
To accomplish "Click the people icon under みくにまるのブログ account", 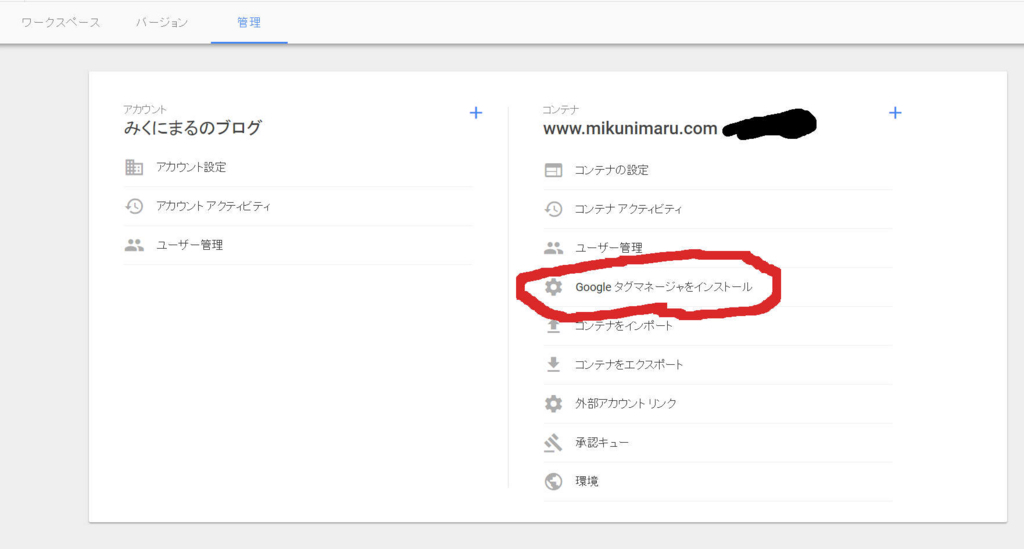I will (x=134, y=245).
